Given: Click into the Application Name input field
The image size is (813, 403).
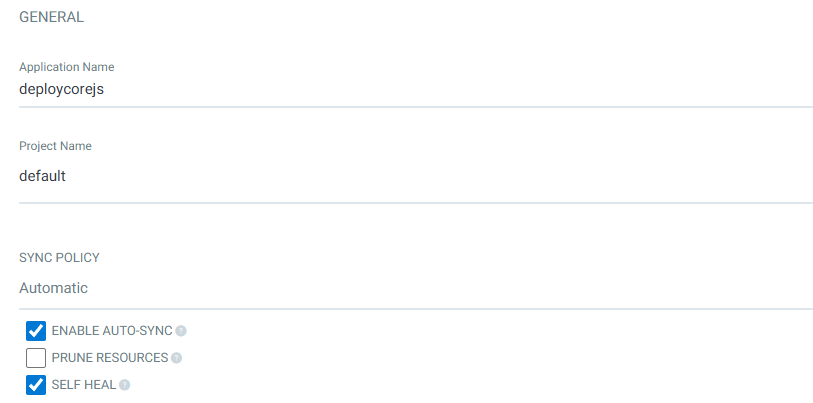Looking at the screenshot, I should click(415, 89).
